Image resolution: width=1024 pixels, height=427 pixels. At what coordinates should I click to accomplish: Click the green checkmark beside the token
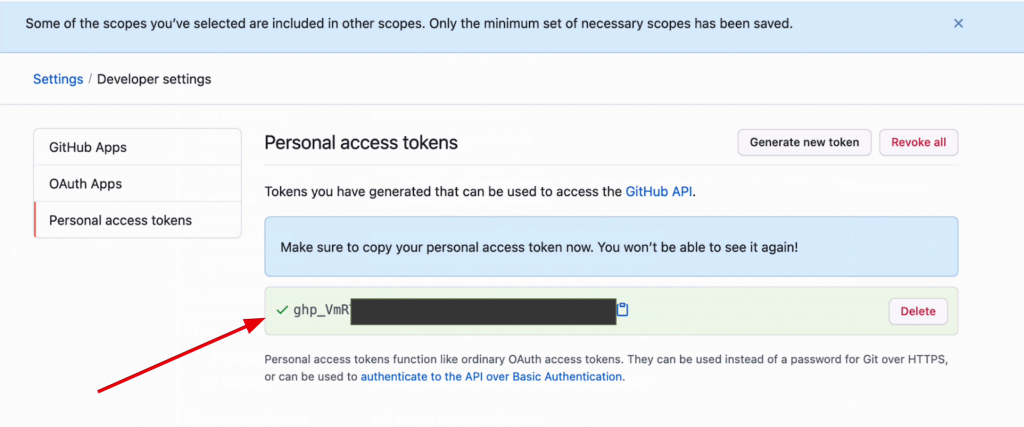tap(281, 310)
